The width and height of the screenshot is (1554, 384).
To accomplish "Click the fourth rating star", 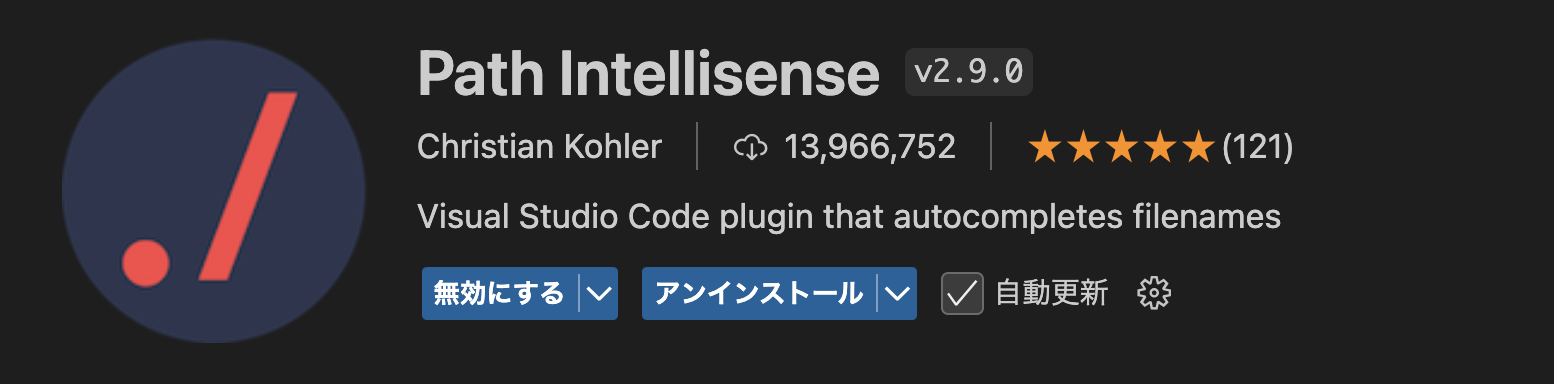I will pyautogui.click(x=1159, y=148).
